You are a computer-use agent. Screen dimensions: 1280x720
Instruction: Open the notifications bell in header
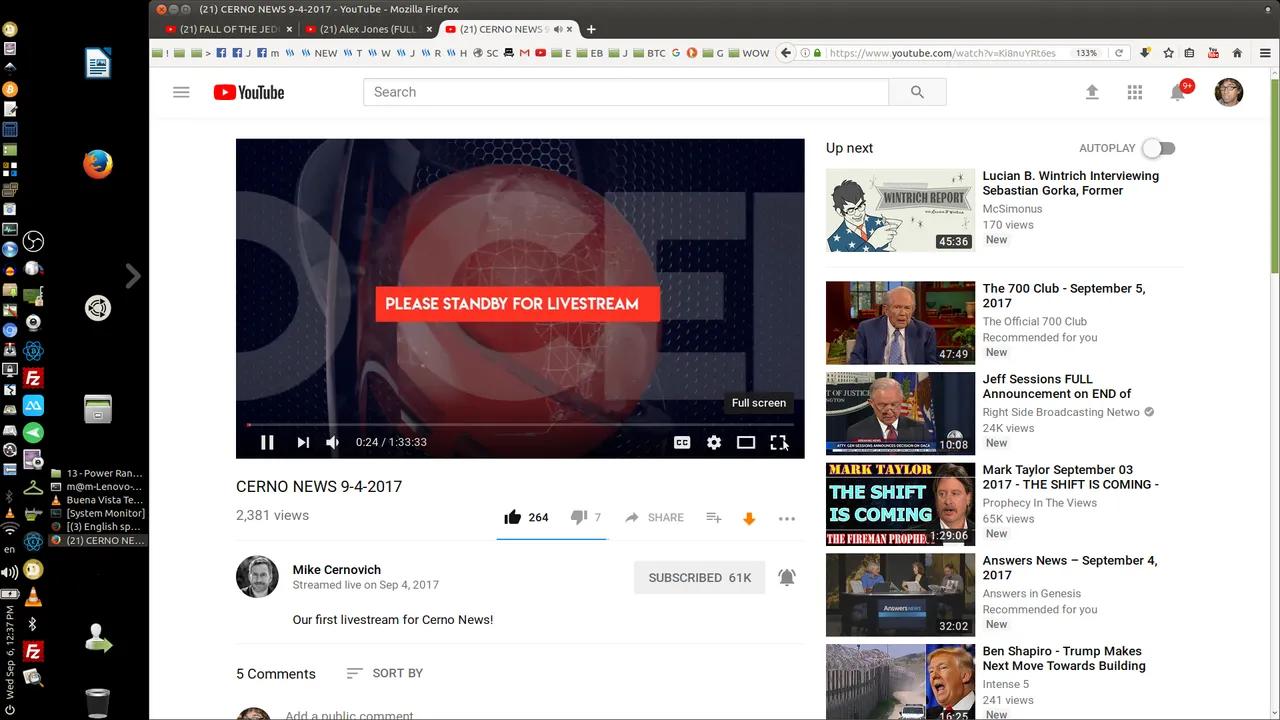click(1179, 92)
